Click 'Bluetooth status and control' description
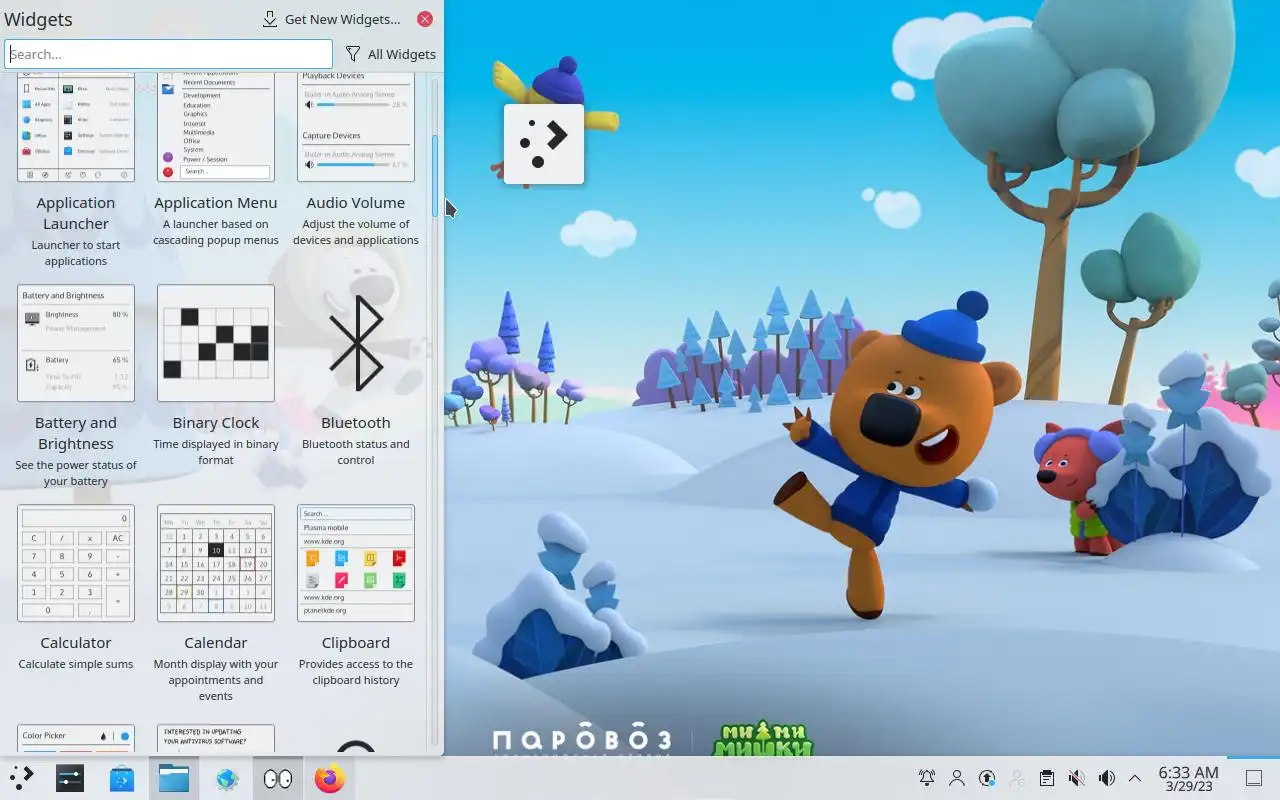Screen dimensions: 1280x800 pos(356,452)
